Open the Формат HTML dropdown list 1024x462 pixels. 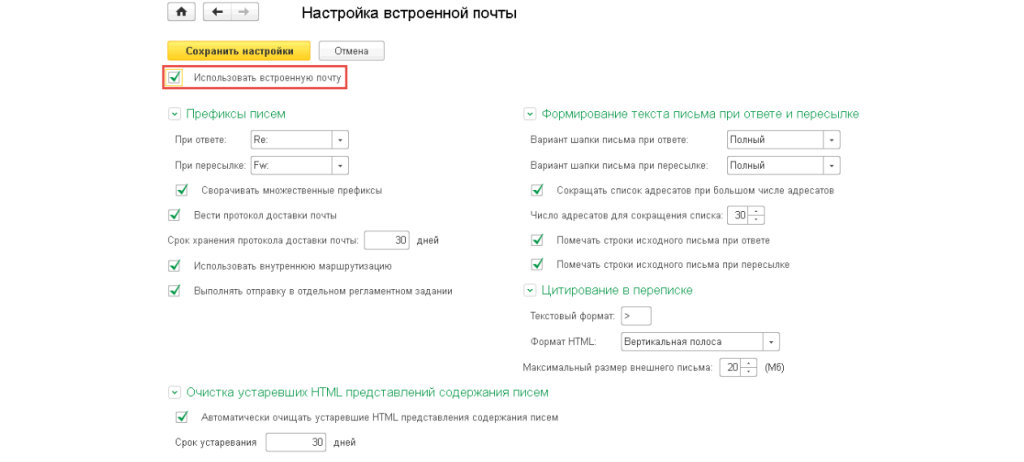(x=771, y=342)
